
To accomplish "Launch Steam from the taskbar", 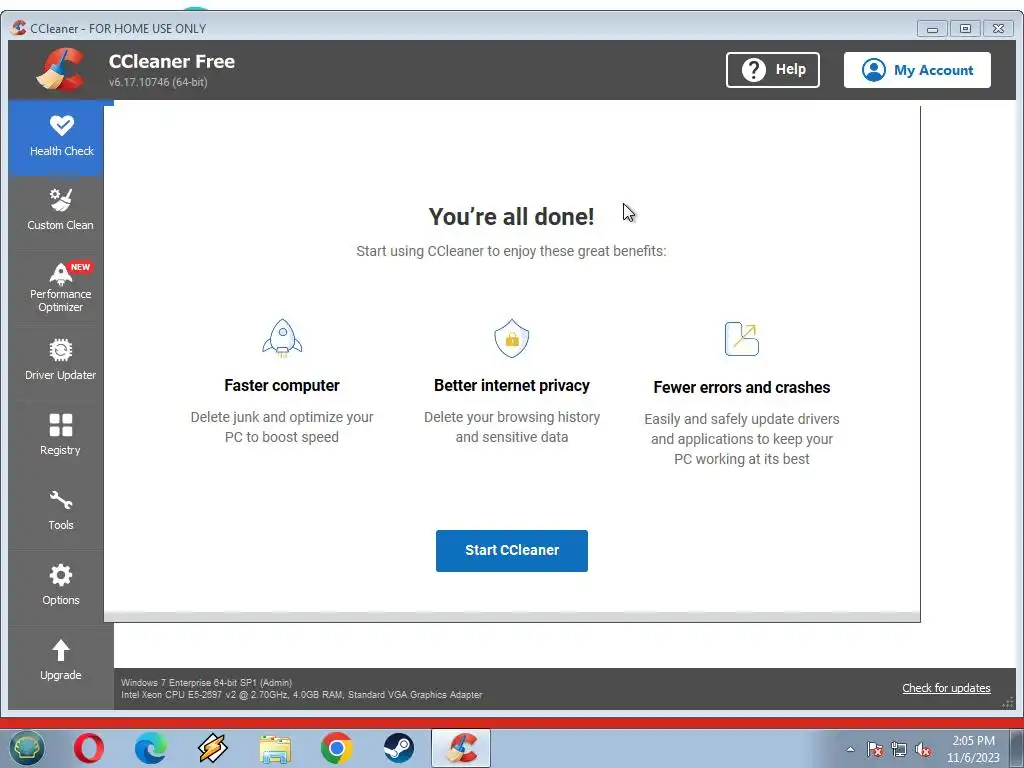I will (x=399, y=748).
